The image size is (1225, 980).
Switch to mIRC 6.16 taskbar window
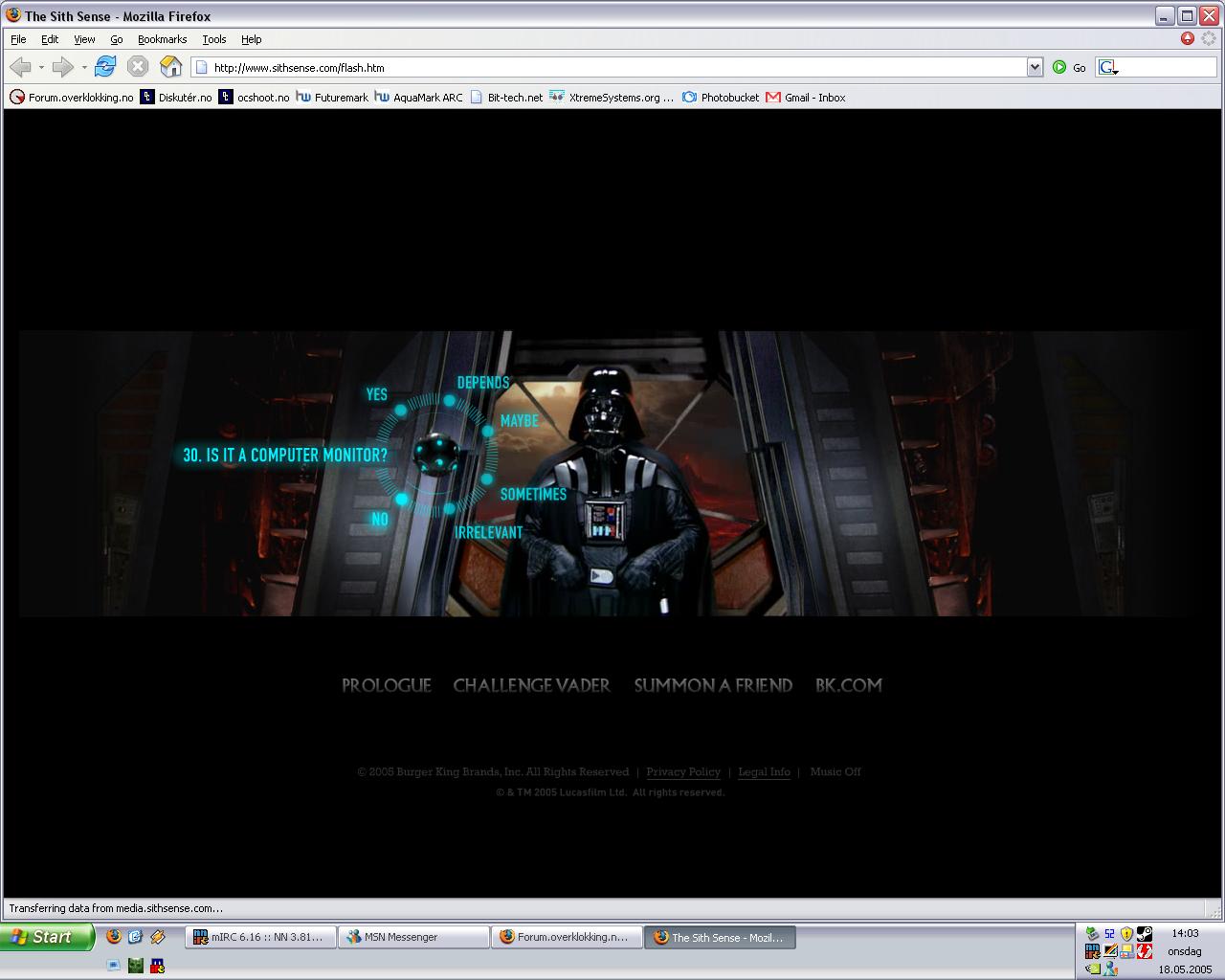[260, 938]
